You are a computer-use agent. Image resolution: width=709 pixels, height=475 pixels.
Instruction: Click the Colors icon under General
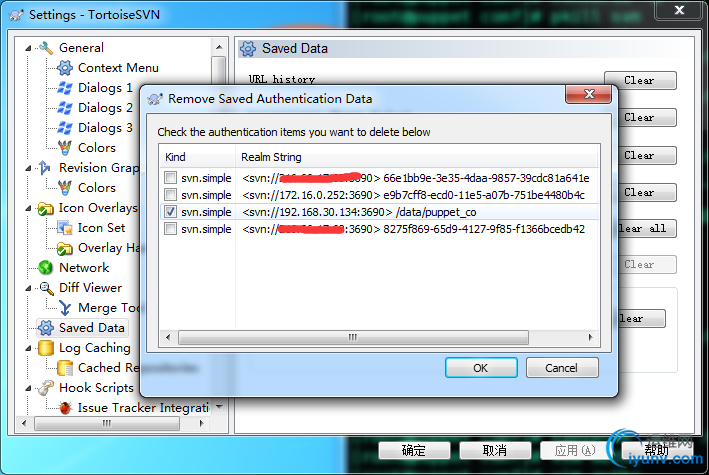[x=65, y=147]
